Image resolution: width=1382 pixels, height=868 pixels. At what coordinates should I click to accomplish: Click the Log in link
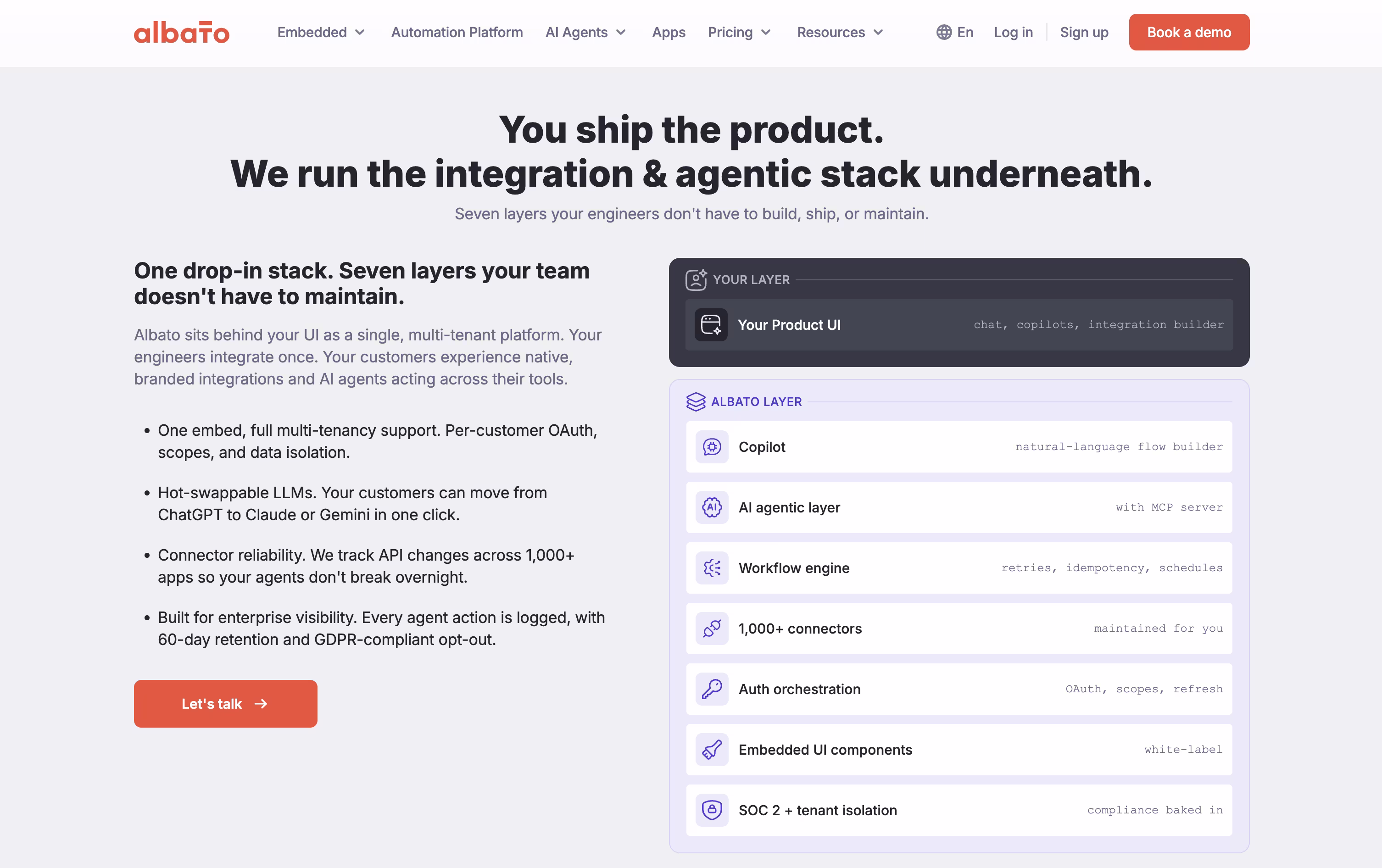click(x=1013, y=32)
